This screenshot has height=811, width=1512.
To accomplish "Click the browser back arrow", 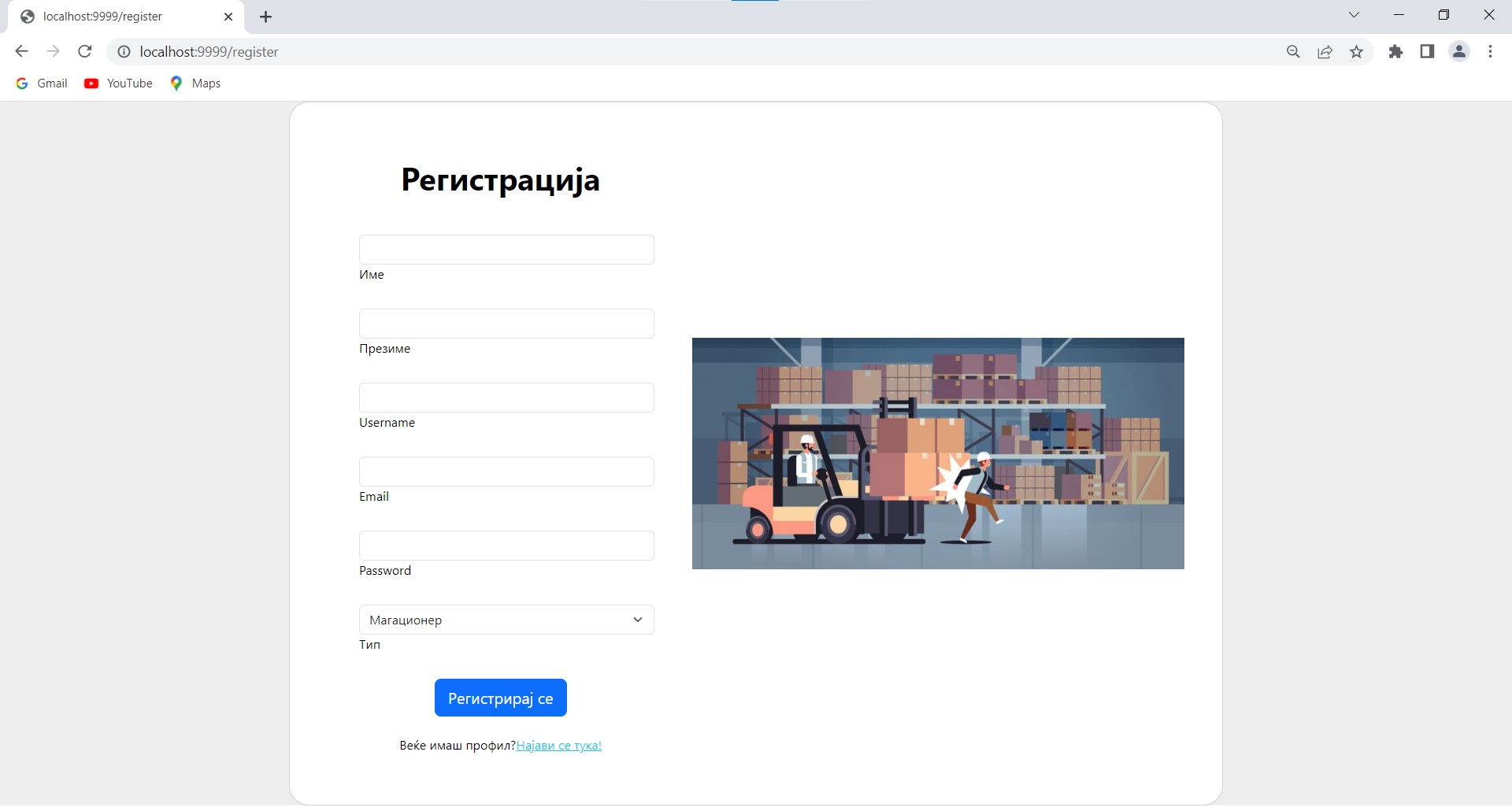I will (21, 52).
